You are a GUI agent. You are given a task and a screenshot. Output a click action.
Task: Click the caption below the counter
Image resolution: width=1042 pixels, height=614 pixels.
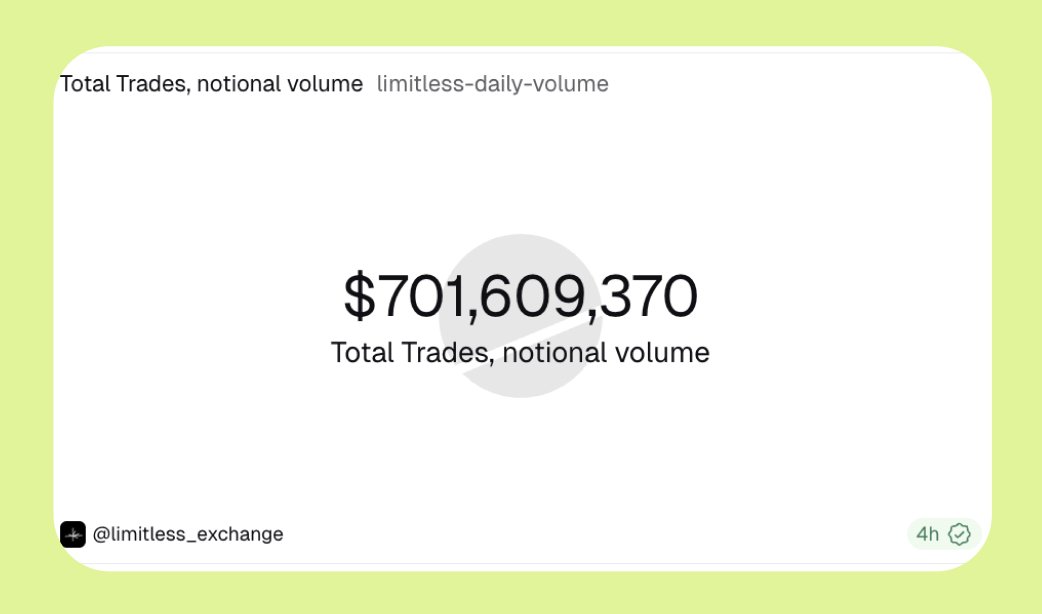[520, 352]
